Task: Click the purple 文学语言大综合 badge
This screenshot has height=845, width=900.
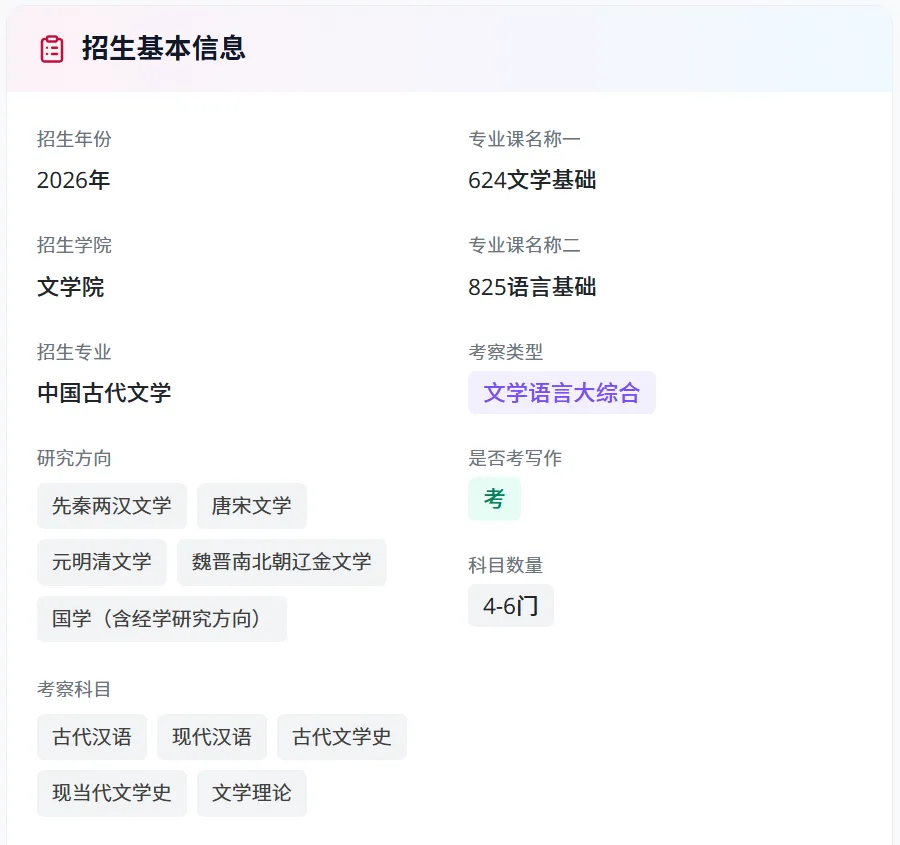Action: [x=562, y=393]
